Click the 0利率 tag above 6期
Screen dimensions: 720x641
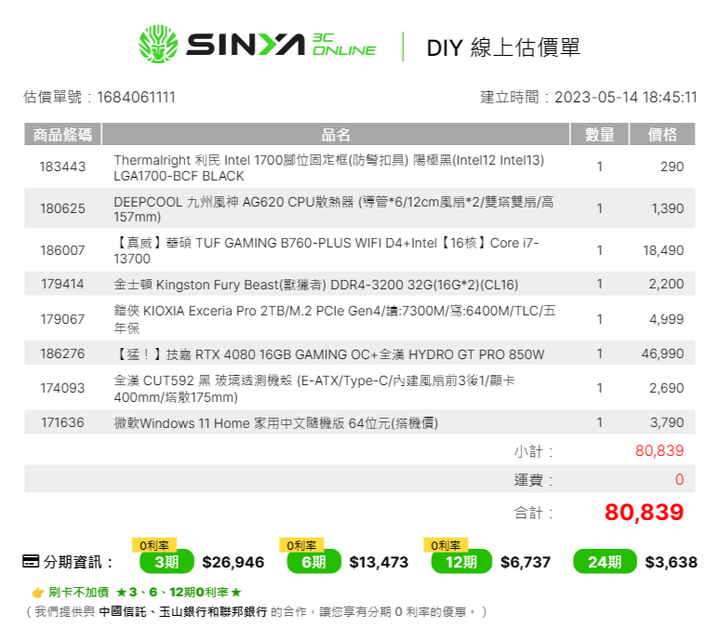click(x=302, y=545)
